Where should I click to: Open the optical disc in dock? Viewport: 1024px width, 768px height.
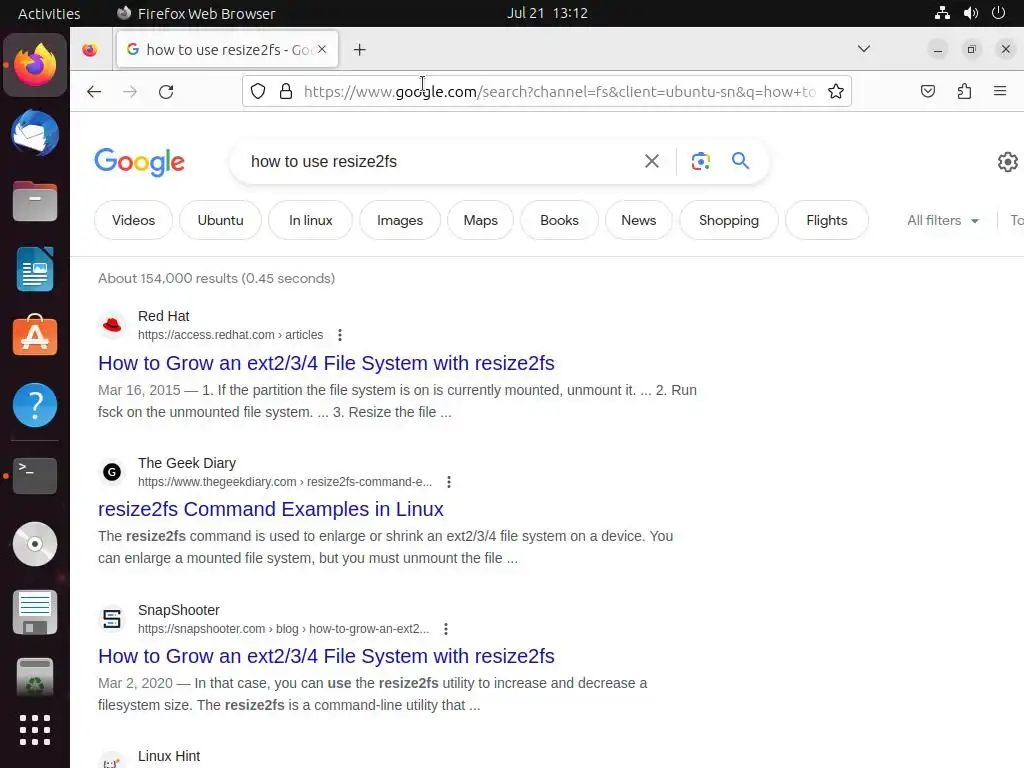[35, 544]
